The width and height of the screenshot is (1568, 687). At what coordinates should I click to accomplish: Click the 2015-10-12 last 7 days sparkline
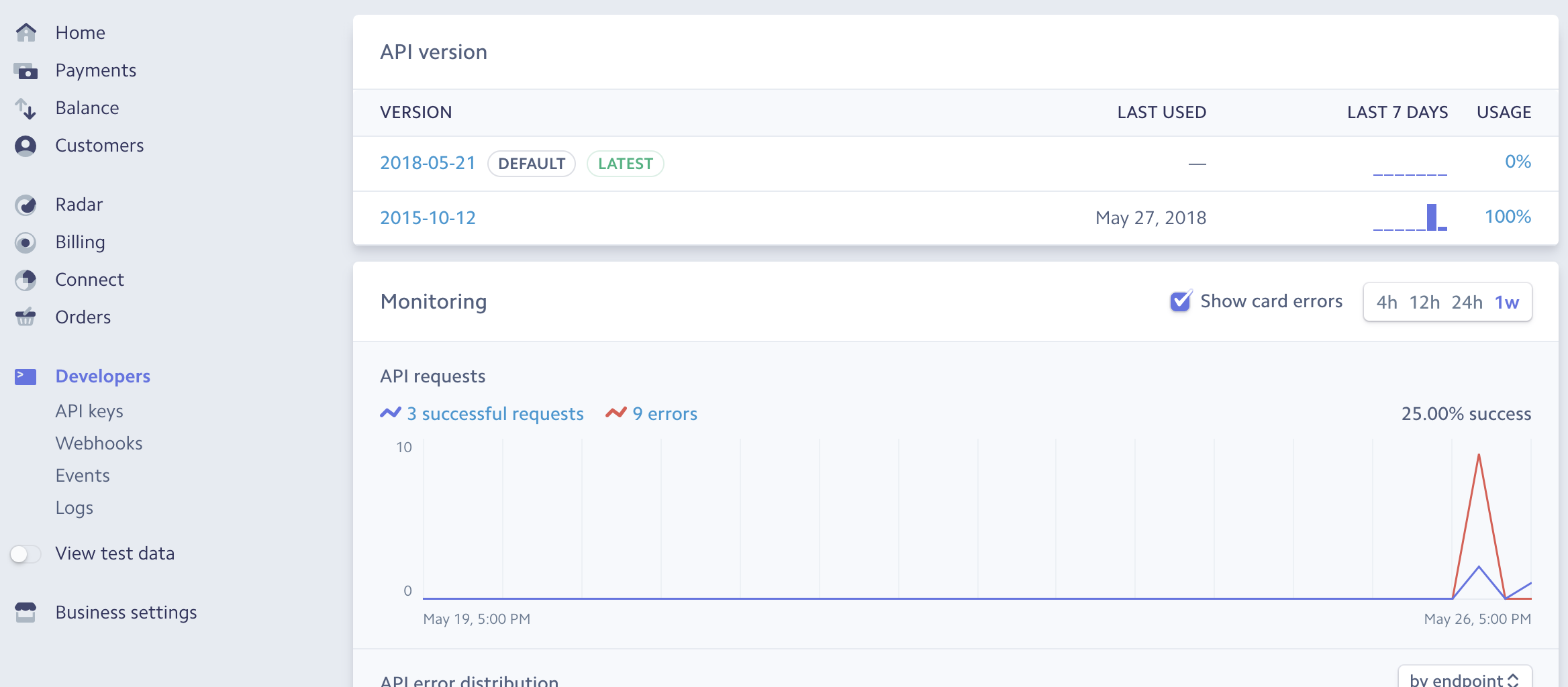tap(1410, 217)
